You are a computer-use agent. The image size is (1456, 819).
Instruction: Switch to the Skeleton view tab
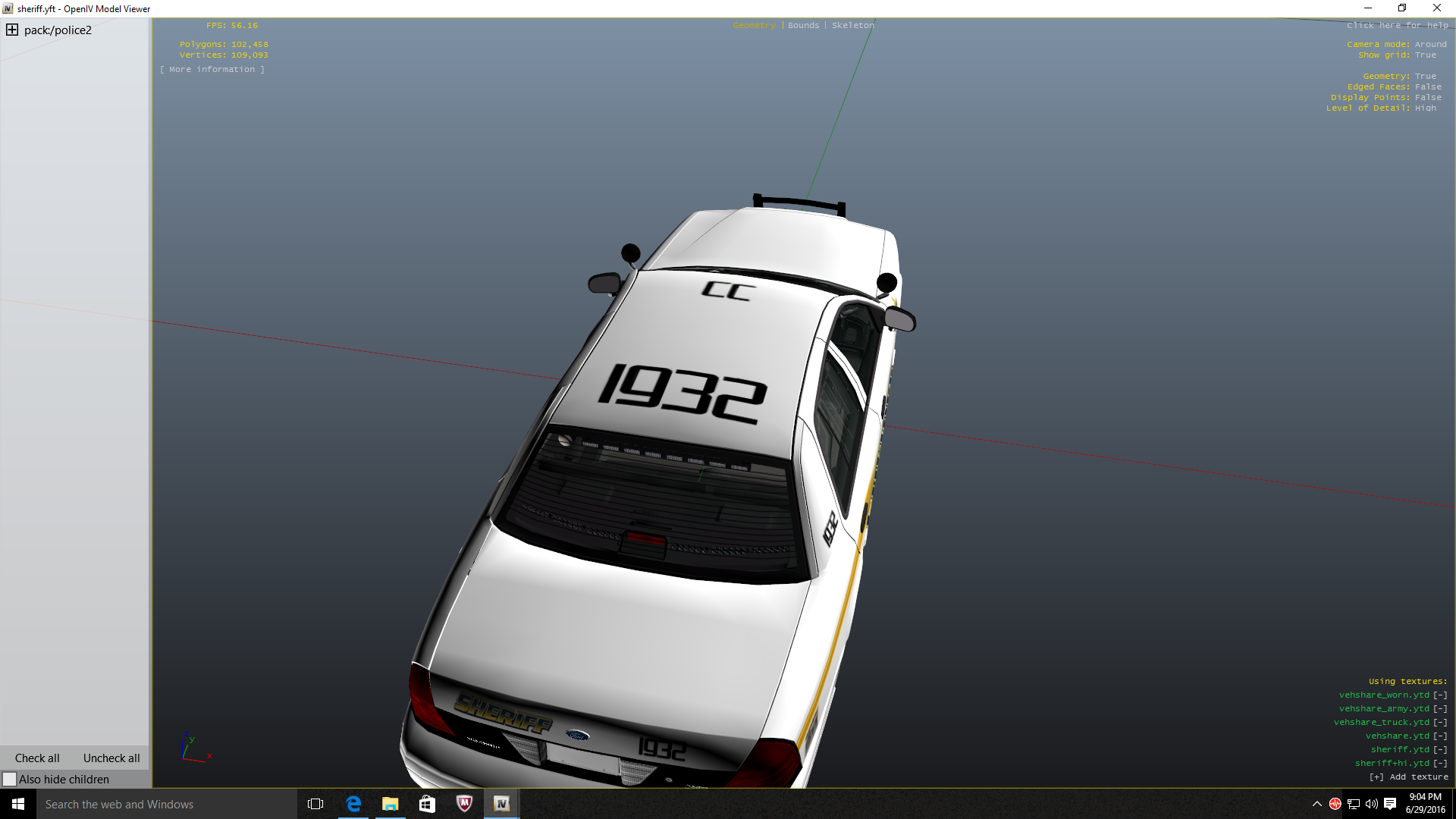pyautogui.click(x=852, y=26)
